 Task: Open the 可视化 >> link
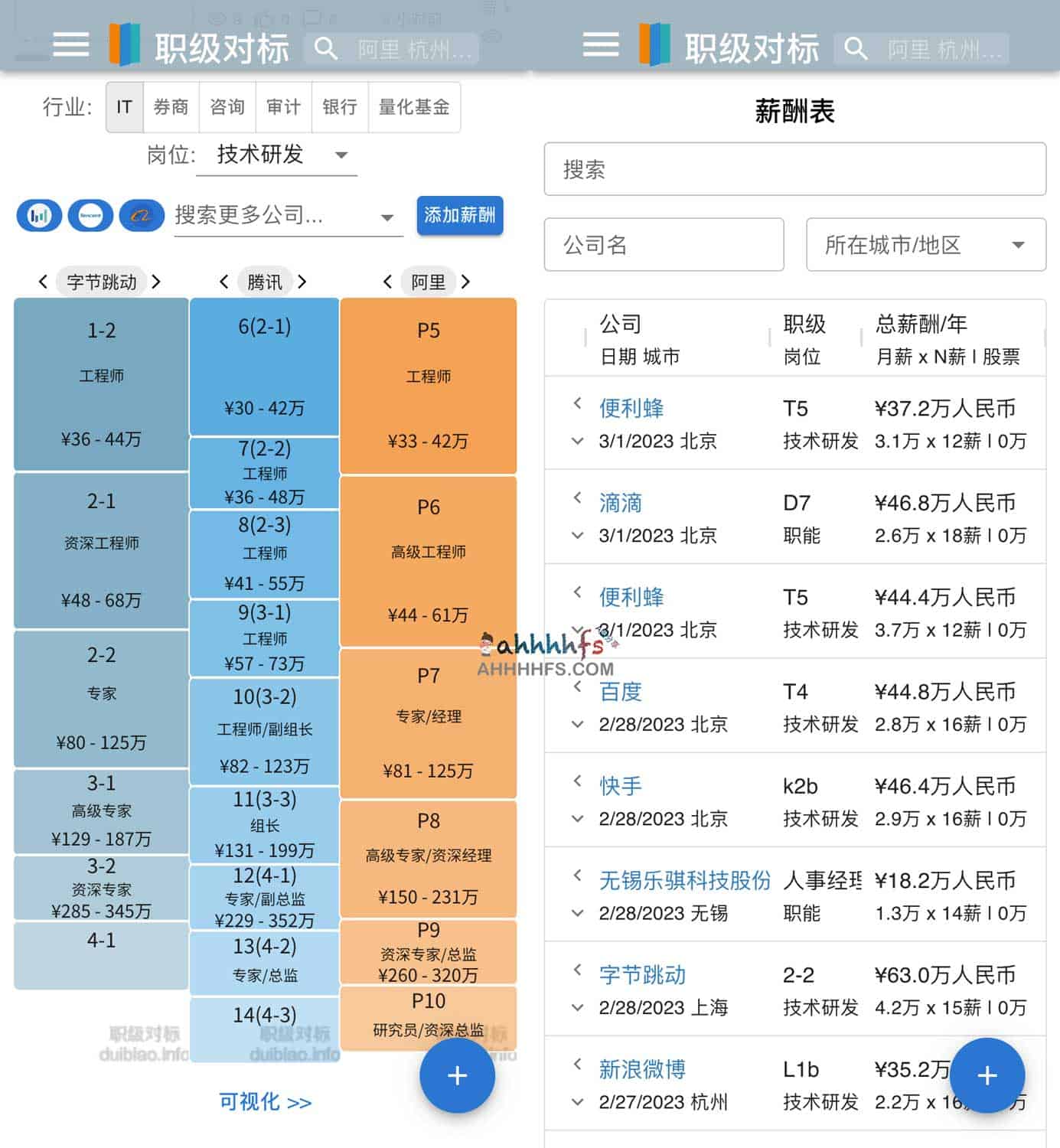pyautogui.click(x=266, y=1102)
